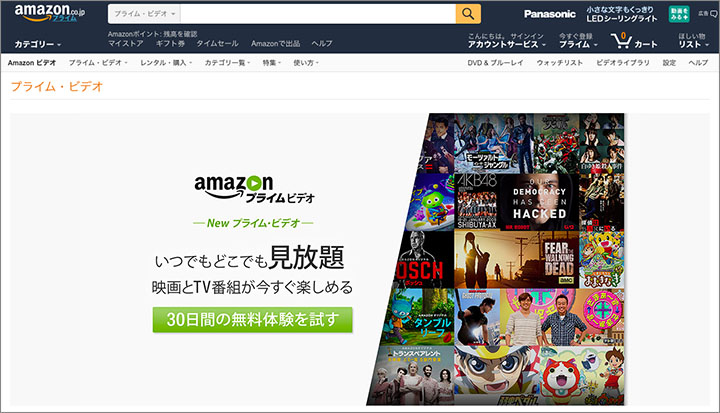The height and width of the screenshot is (413, 720).
Task: Select Amazon ビデオ nav item
Action: point(32,62)
